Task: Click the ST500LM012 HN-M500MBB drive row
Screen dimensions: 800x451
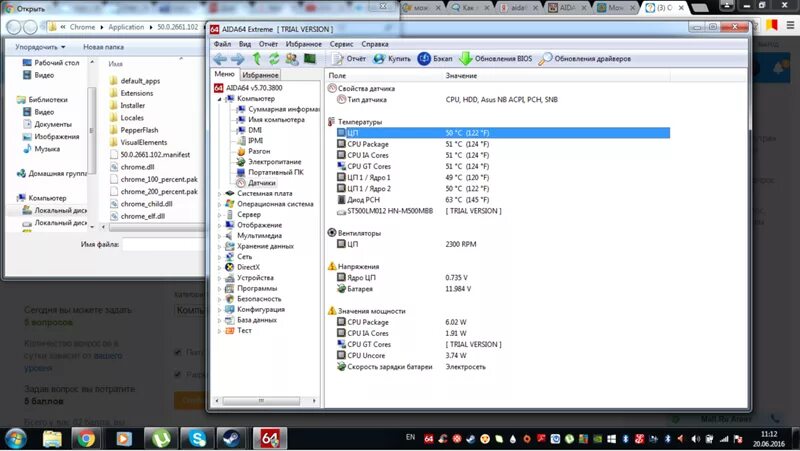Action: (503, 211)
